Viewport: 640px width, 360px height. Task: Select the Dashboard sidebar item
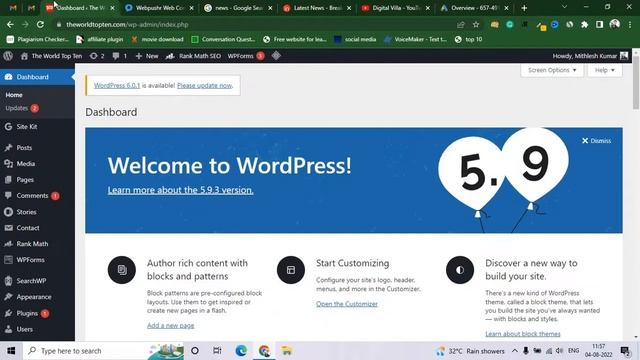[x=37, y=77]
